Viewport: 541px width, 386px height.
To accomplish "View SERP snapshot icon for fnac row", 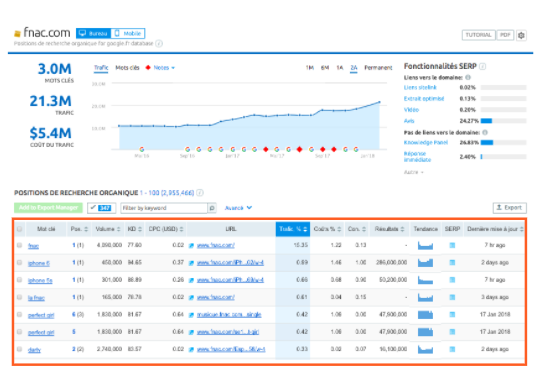I will [452, 245].
